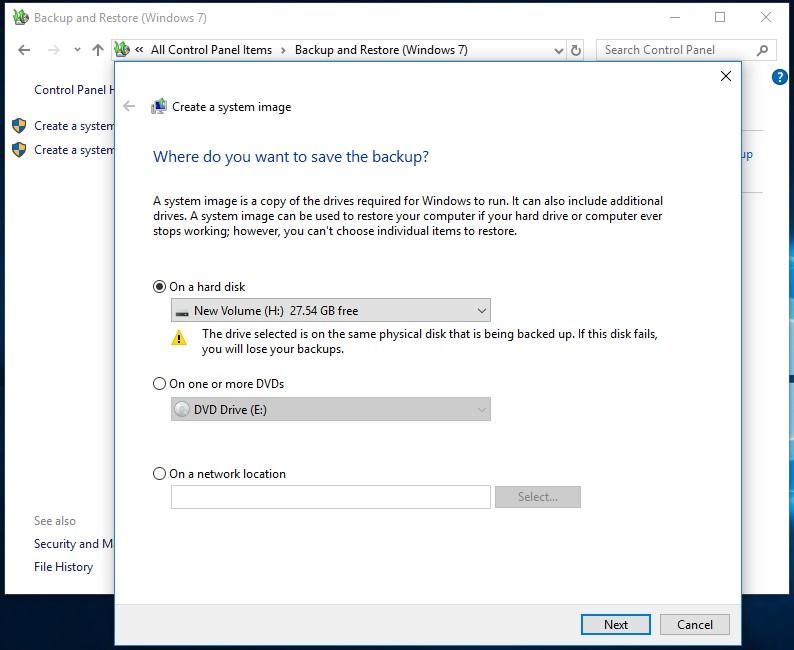This screenshot has width=794, height=650.
Task: Click the 'Where do you want to save the backup?' heading
Action: coord(291,156)
